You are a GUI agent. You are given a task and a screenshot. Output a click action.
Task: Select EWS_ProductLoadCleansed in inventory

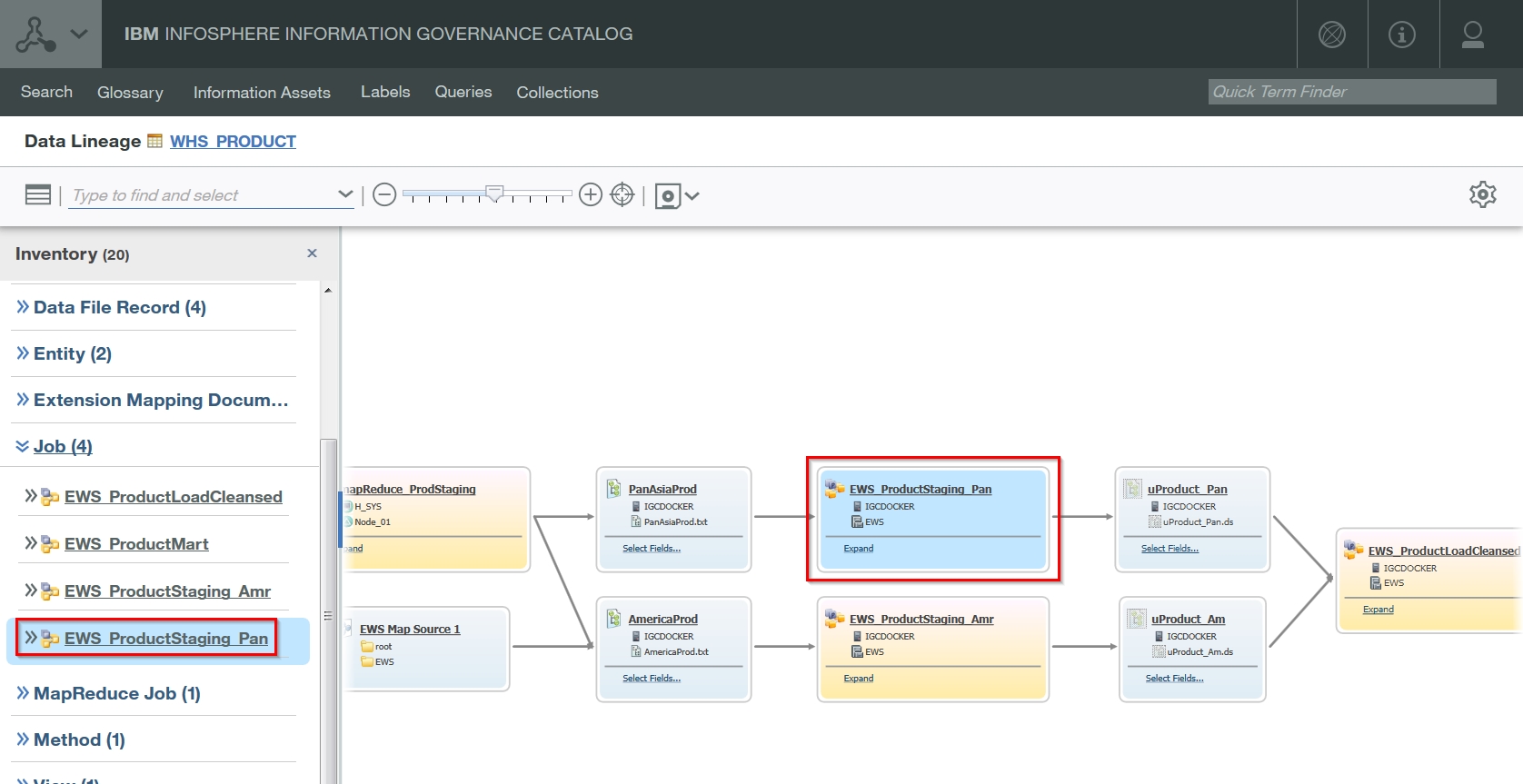(174, 497)
